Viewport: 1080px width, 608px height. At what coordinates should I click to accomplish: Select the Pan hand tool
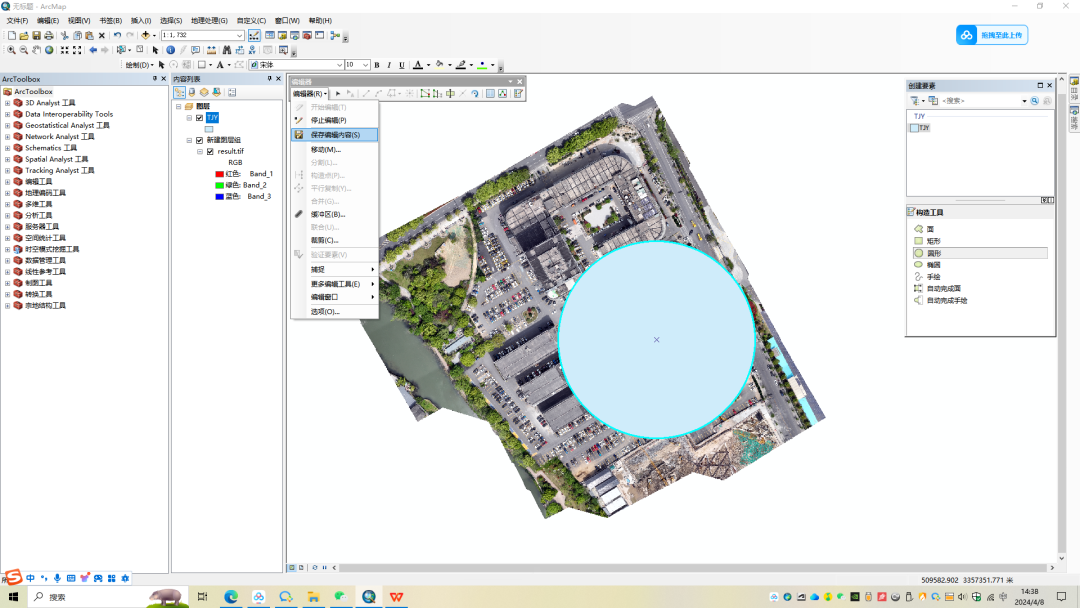pyautogui.click(x=37, y=50)
